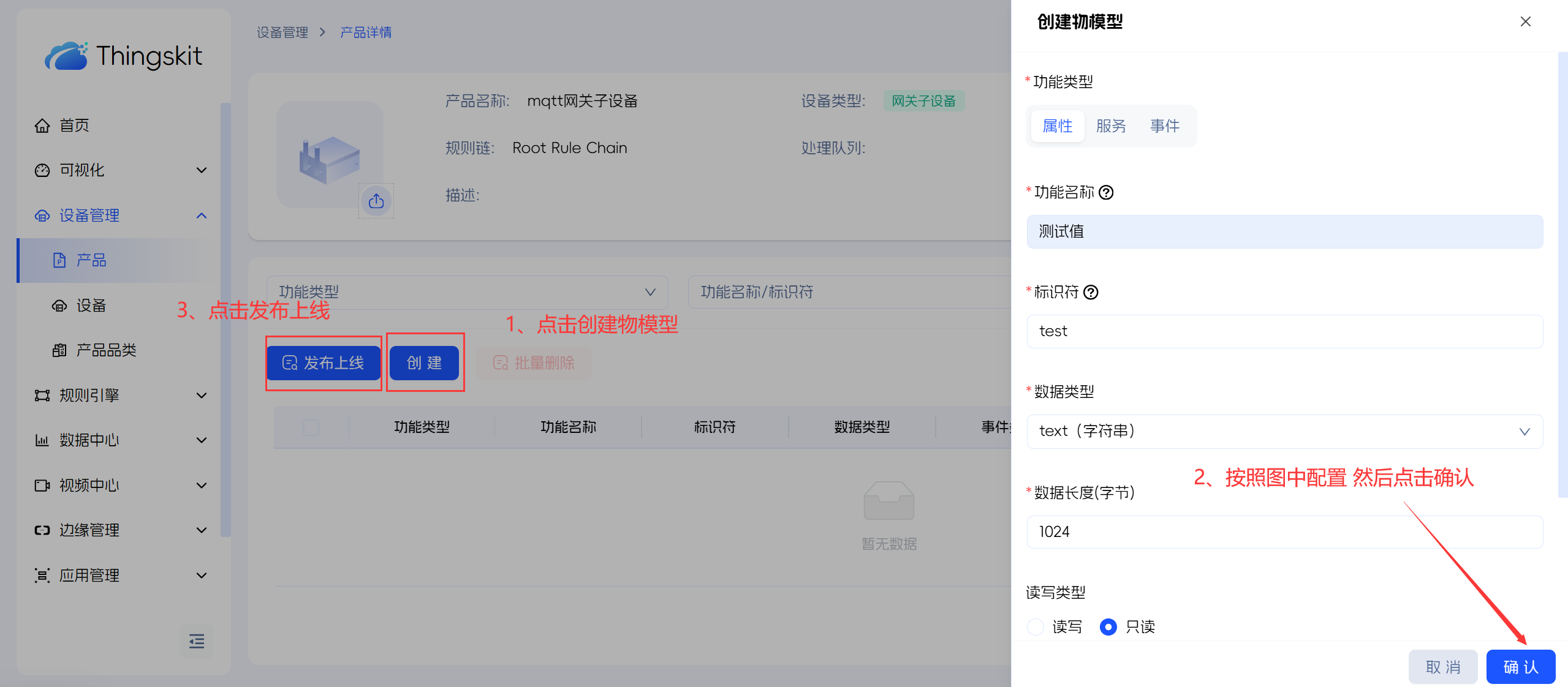This screenshot has width=1568, height=687.
Task: Click the 标识符 input field containing test
Action: click(1284, 331)
